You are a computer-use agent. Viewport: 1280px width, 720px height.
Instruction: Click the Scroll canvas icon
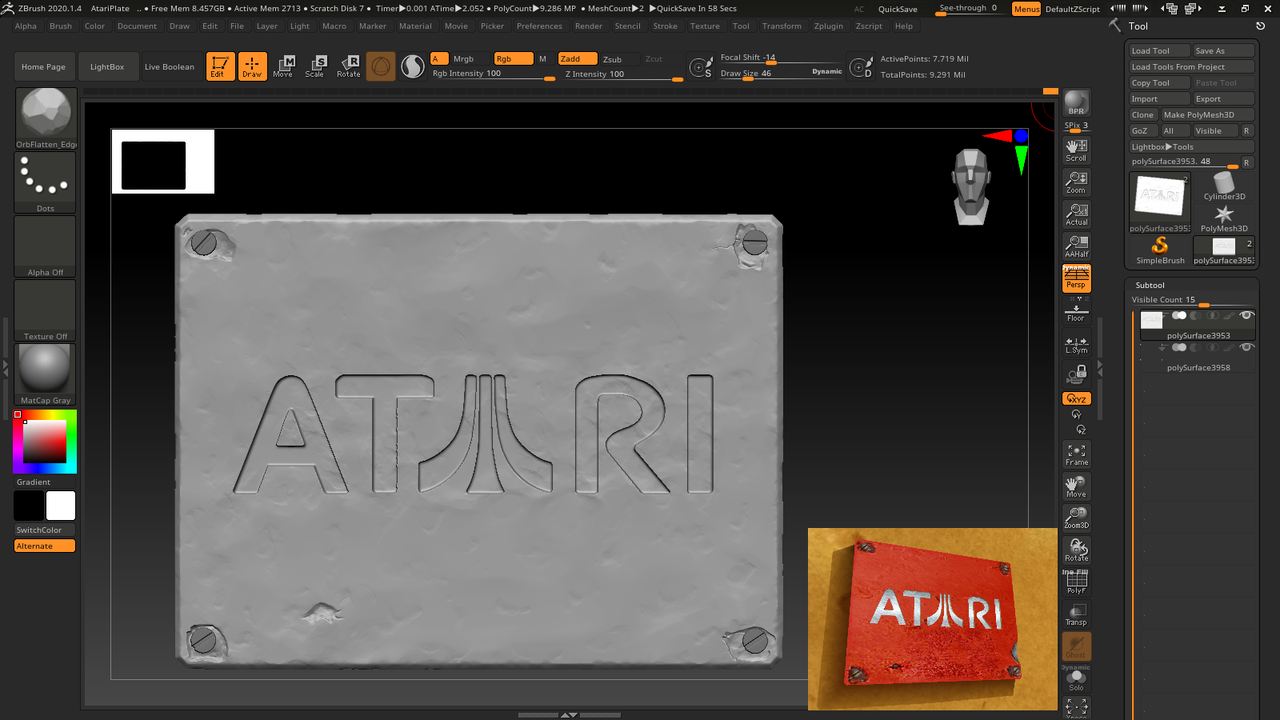pos(1076,150)
